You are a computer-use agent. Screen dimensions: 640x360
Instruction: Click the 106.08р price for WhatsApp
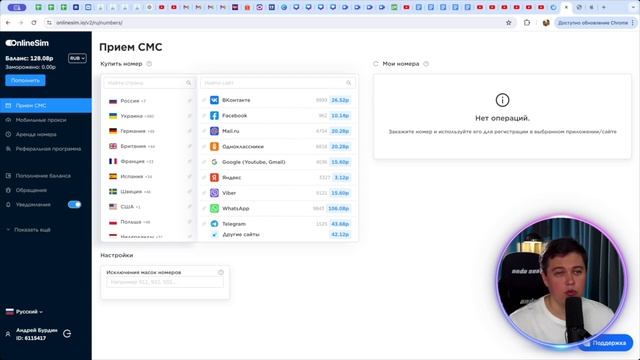click(338, 208)
